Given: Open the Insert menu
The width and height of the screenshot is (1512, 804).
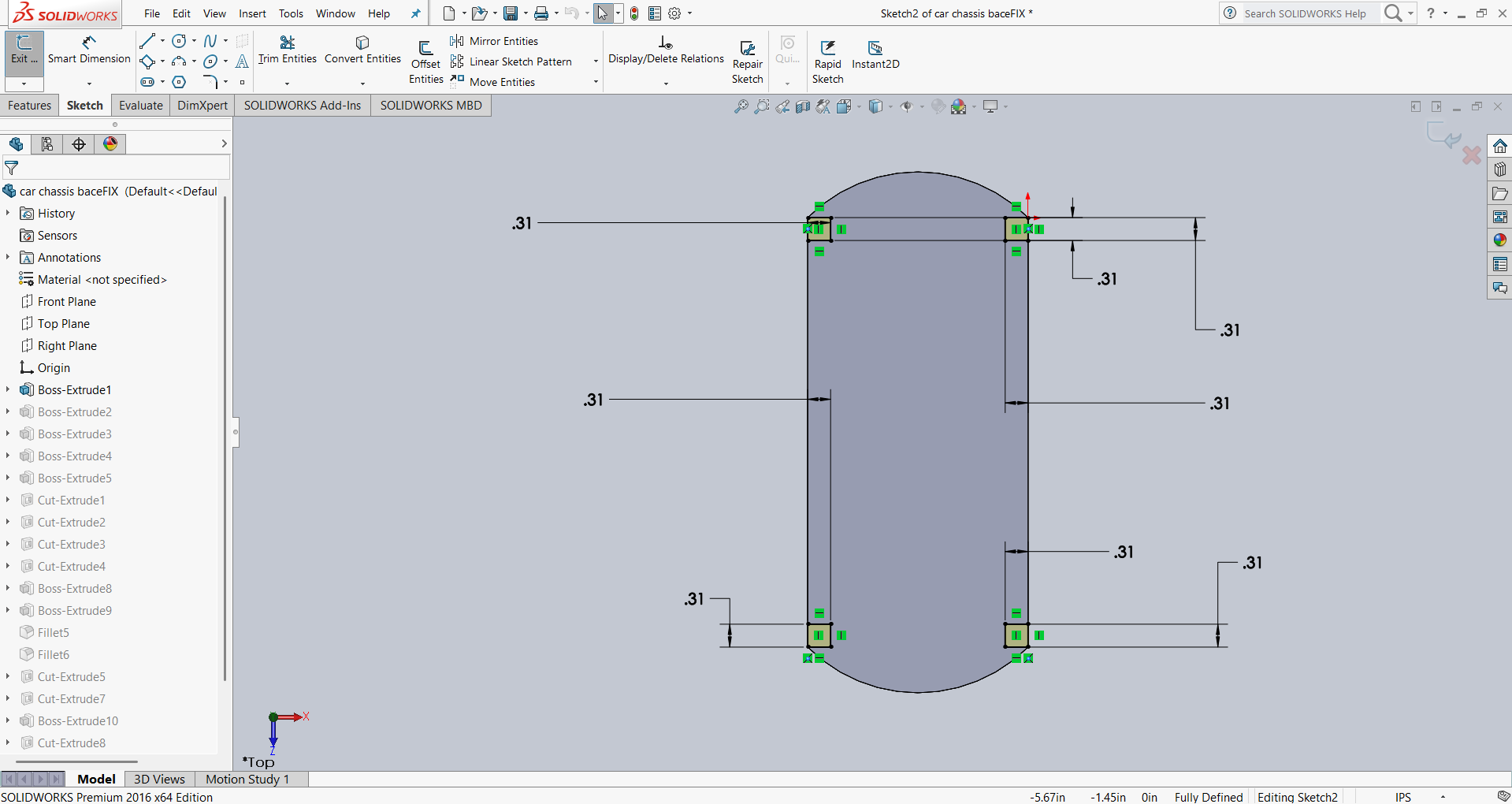Looking at the screenshot, I should coord(252,13).
